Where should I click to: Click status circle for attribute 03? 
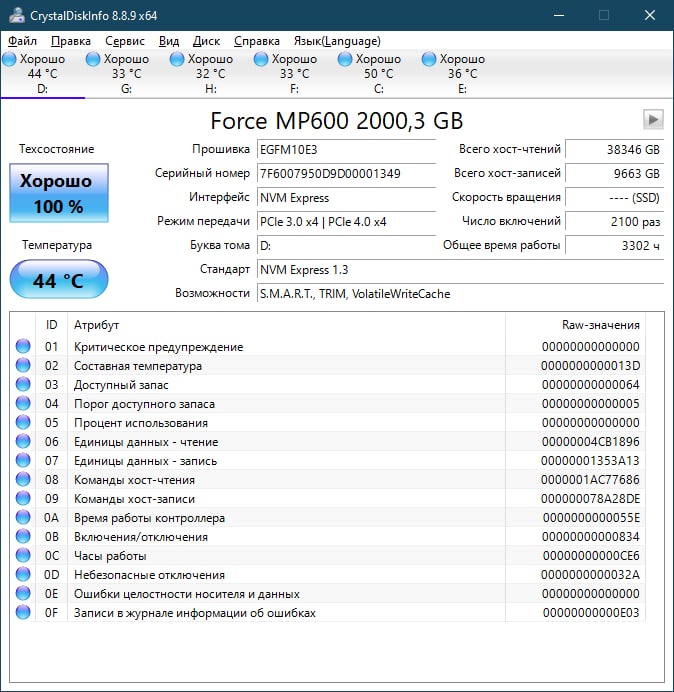click(23, 384)
